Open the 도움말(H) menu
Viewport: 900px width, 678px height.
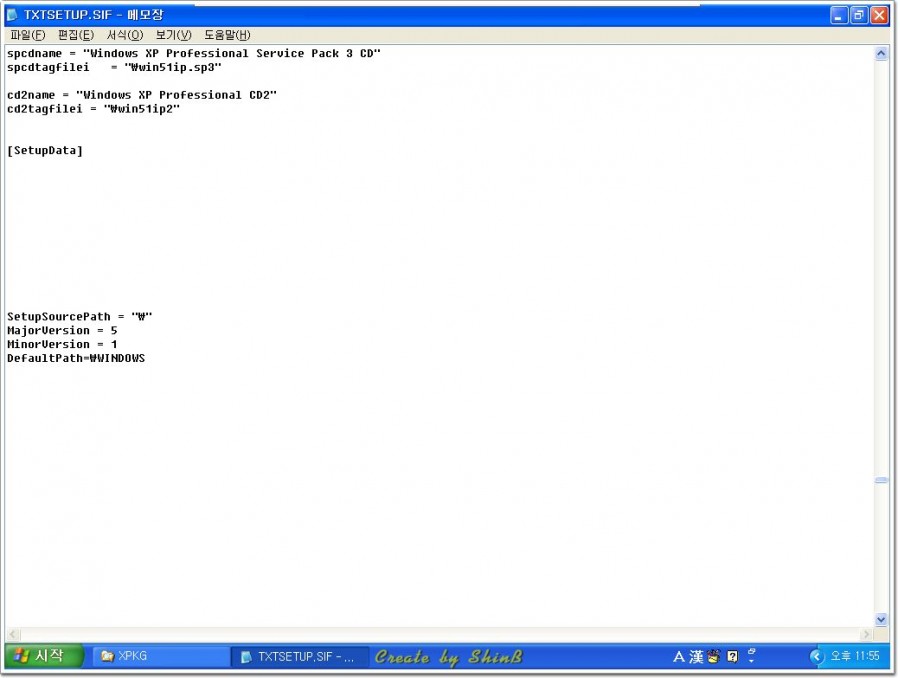click(x=227, y=35)
